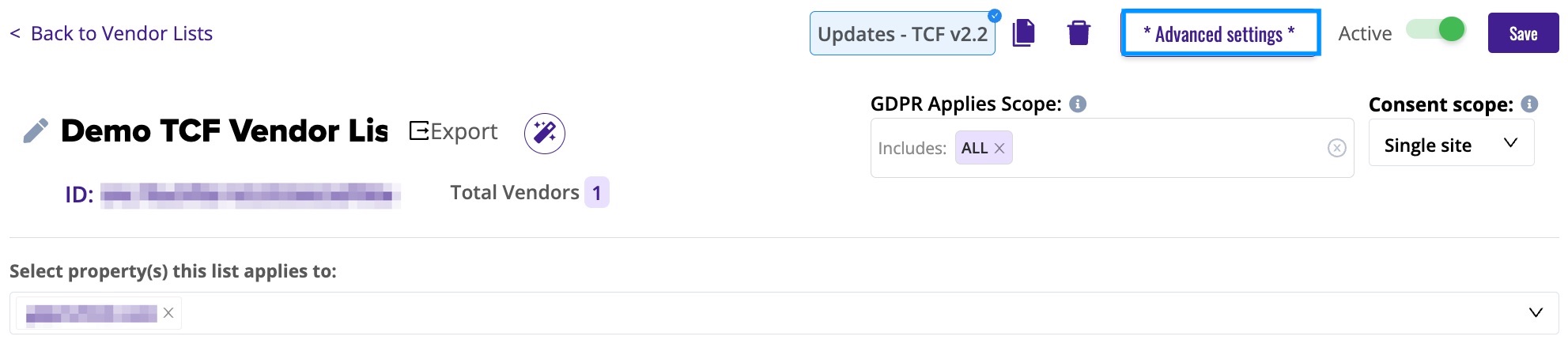Click the Demo TCF Vendor List name field
This screenshot has width=1568, height=340.
pyautogui.click(x=225, y=130)
